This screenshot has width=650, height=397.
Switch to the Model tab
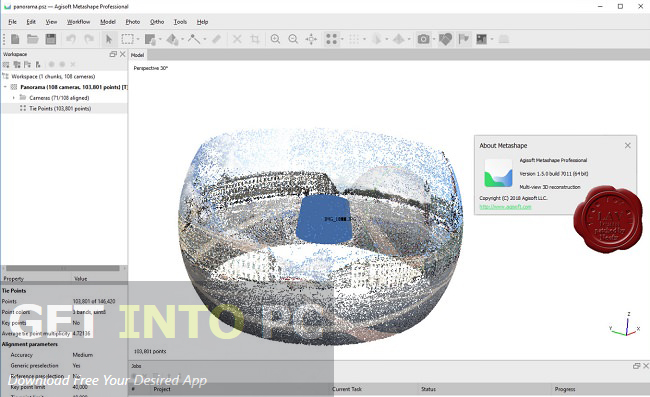(x=138, y=55)
